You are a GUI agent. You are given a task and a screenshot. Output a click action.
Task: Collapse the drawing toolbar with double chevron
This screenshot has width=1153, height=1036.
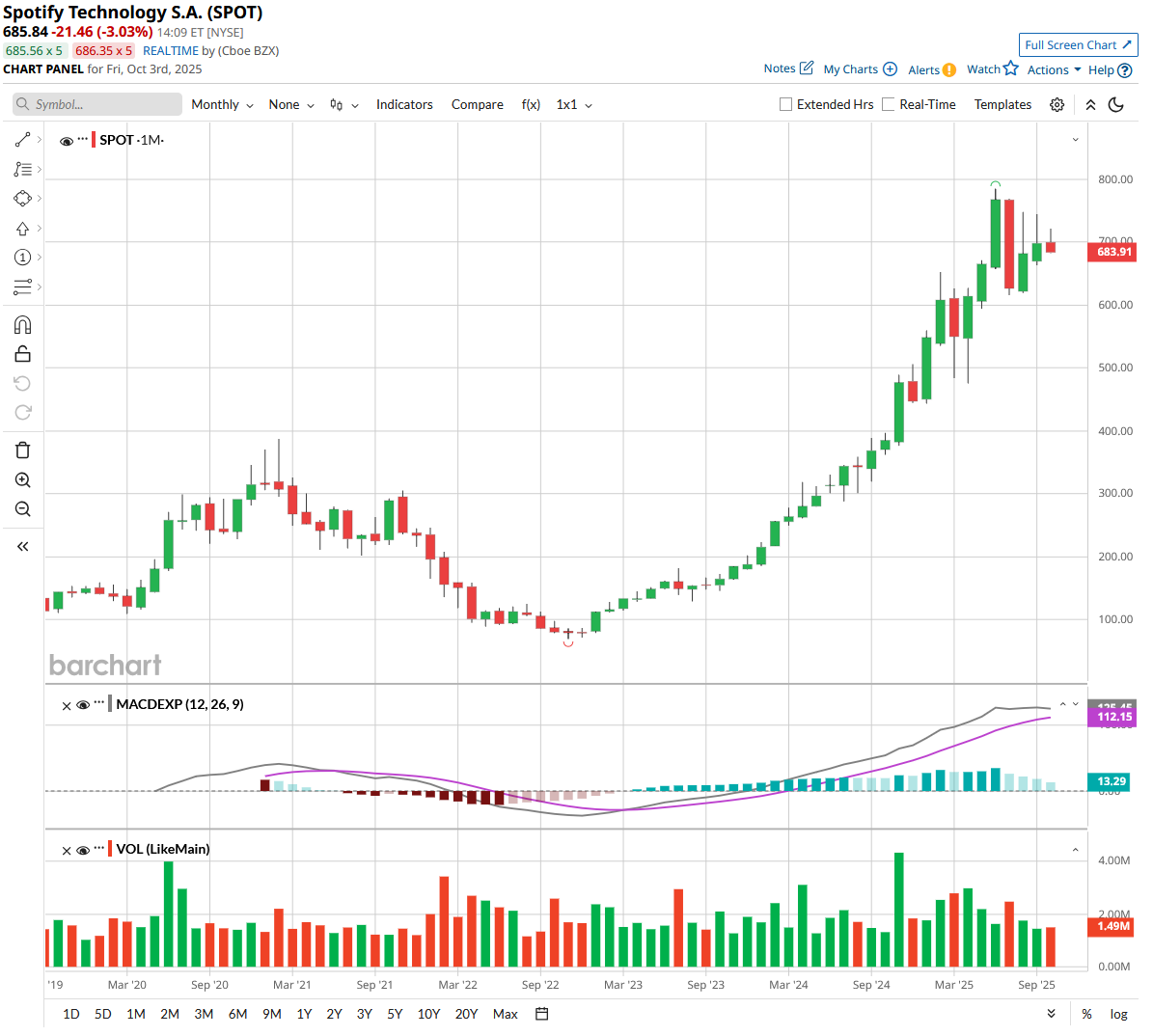pyautogui.click(x=23, y=546)
